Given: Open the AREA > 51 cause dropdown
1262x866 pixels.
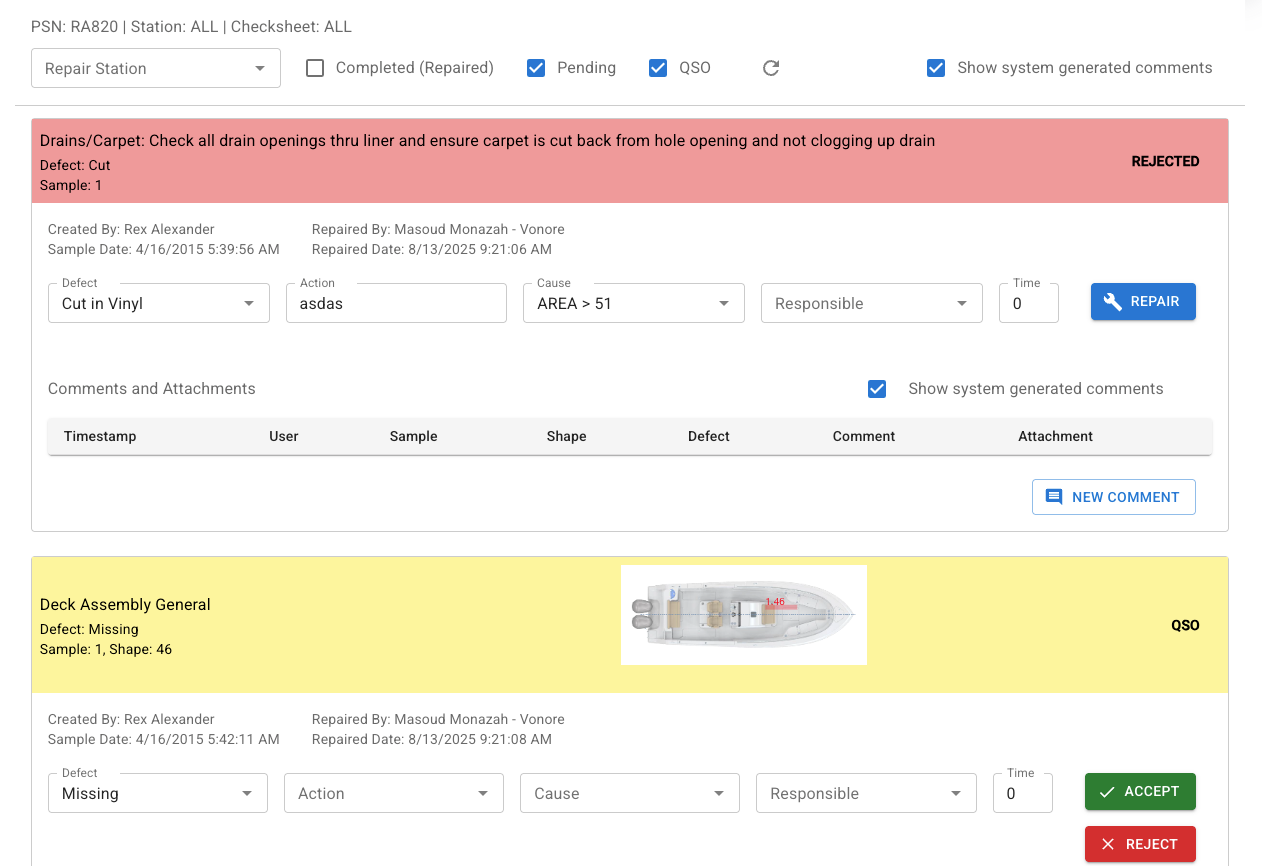Looking at the screenshot, I should (x=634, y=303).
